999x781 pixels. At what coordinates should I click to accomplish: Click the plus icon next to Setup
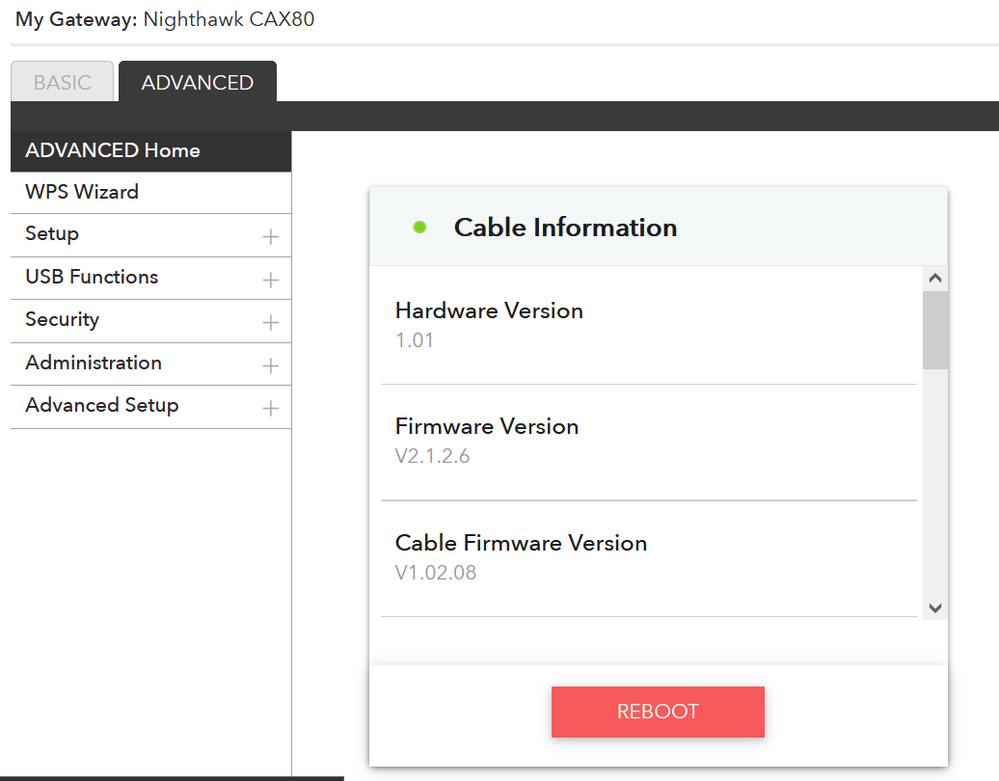[270, 235]
